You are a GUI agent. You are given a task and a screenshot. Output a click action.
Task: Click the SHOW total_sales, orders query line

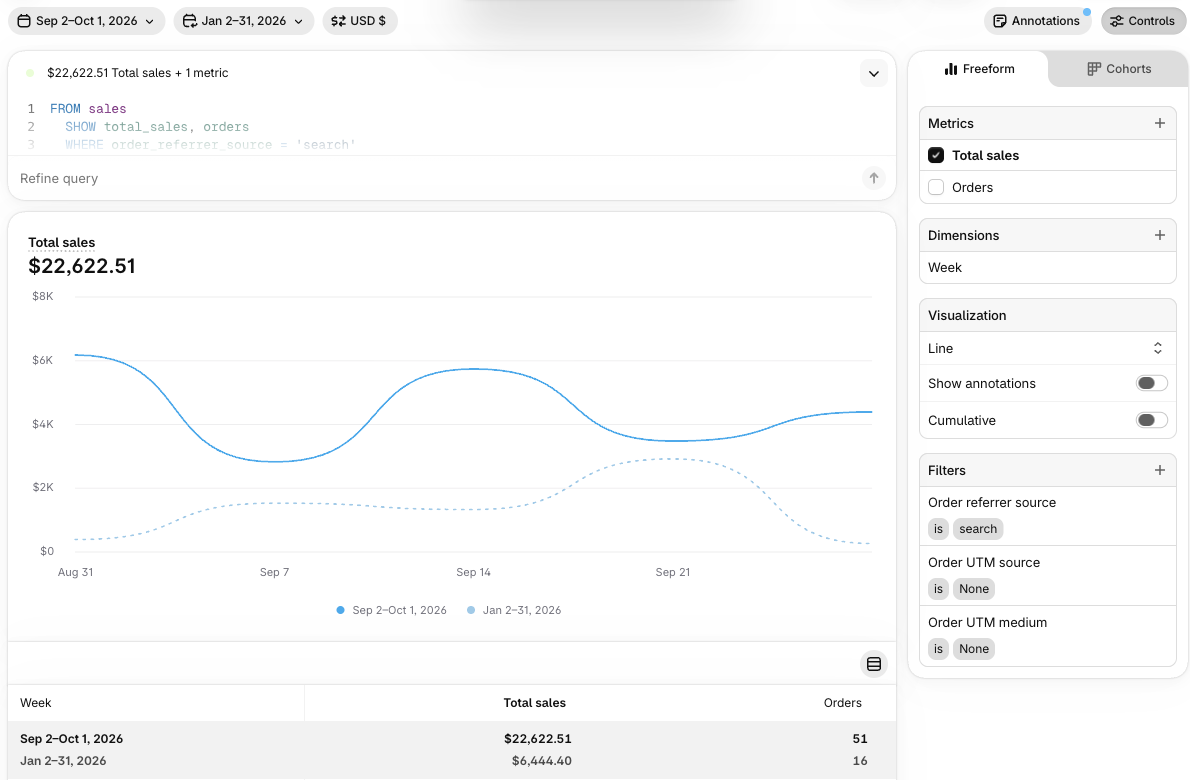point(157,127)
